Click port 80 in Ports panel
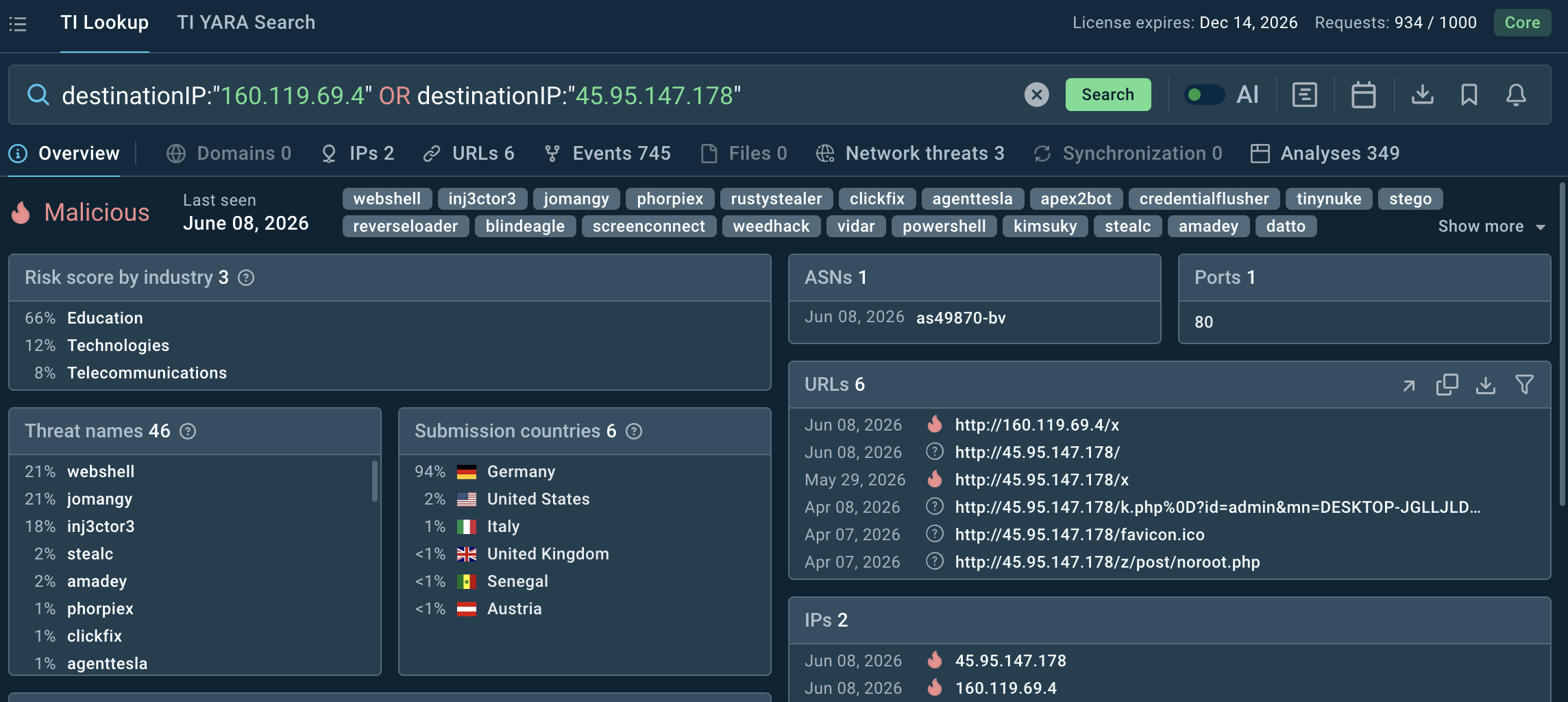The width and height of the screenshot is (1568, 702). click(x=1204, y=322)
